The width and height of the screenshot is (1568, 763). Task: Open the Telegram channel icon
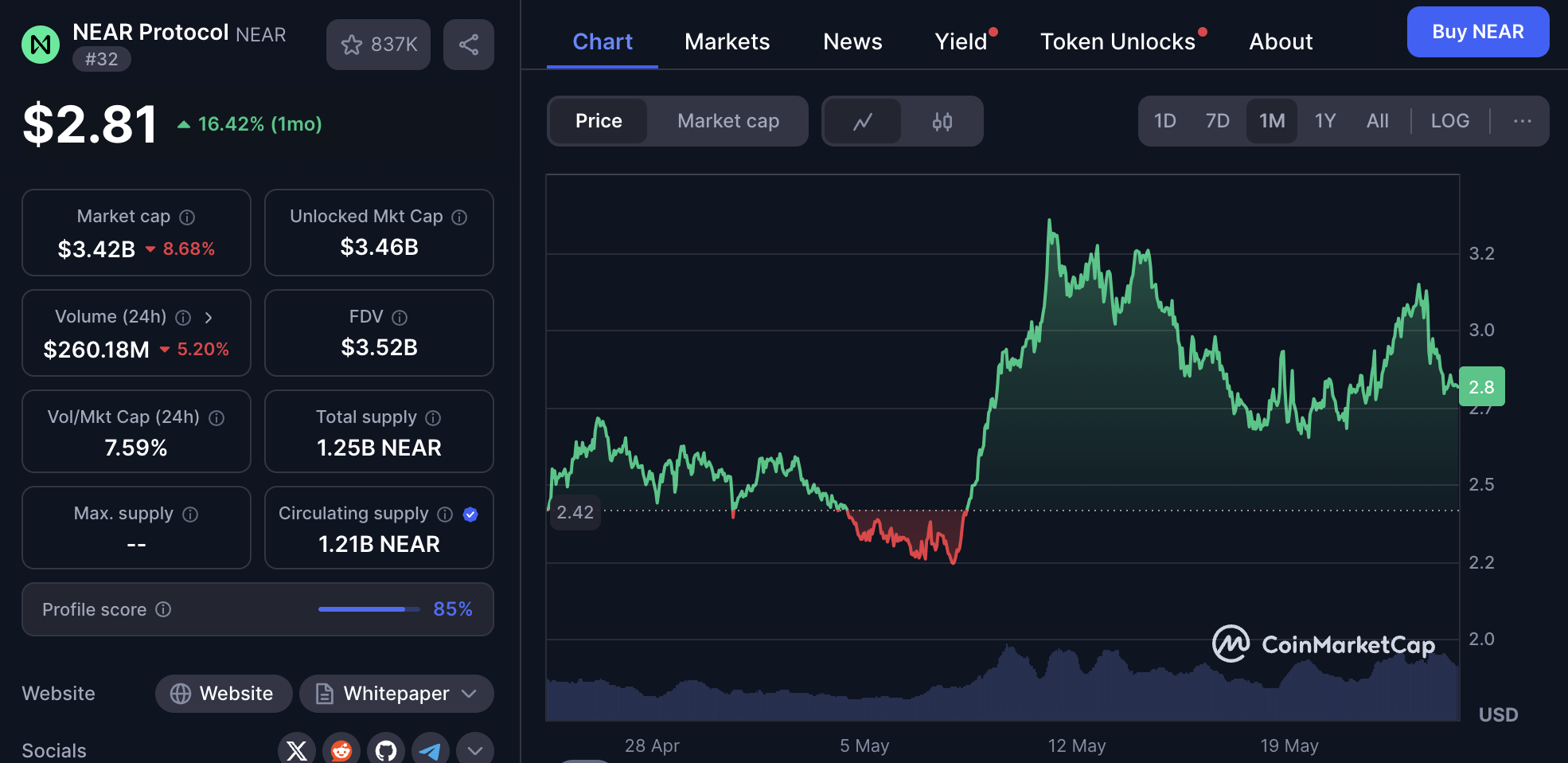point(429,749)
